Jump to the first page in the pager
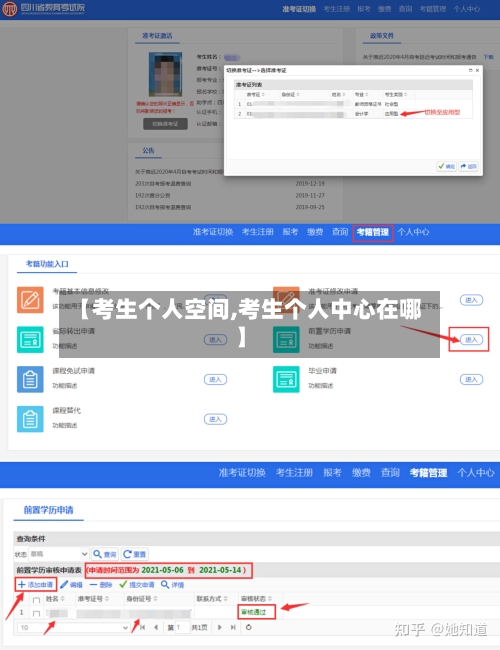Image resolution: width=500 pixels, height=650 pixels. coord(143,628)
